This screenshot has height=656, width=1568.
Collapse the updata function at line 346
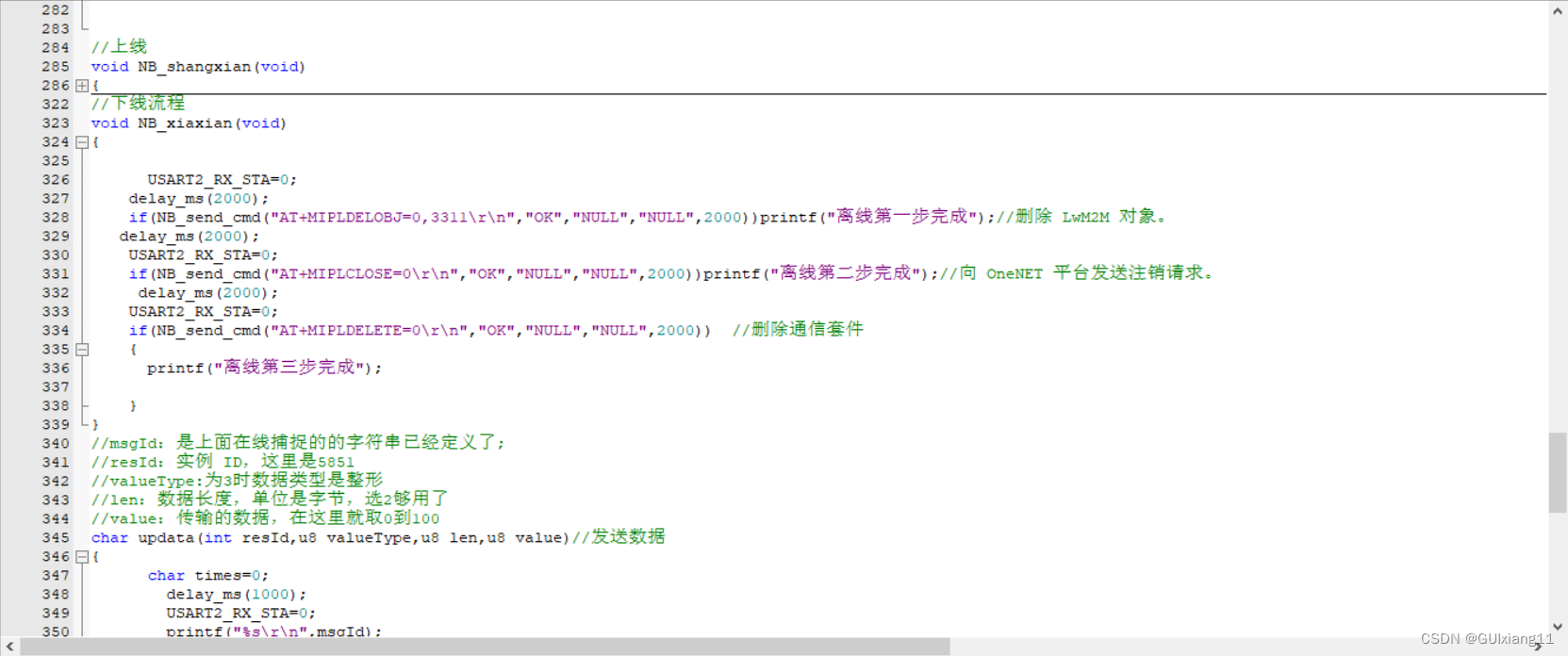pyautogui.click(x=82, y=557)
